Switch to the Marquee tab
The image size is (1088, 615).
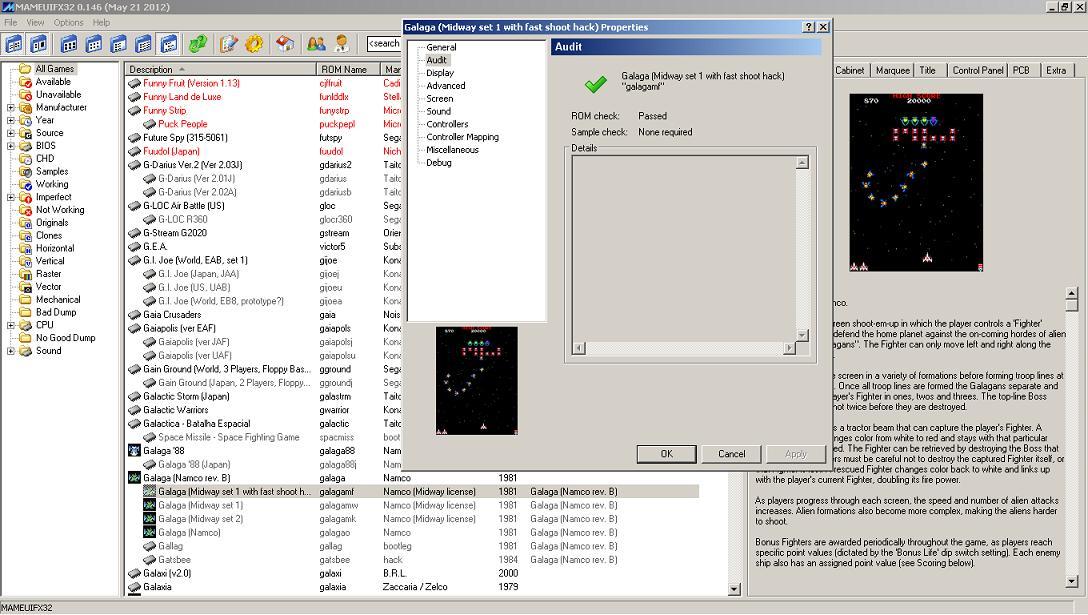coord(892,70)
